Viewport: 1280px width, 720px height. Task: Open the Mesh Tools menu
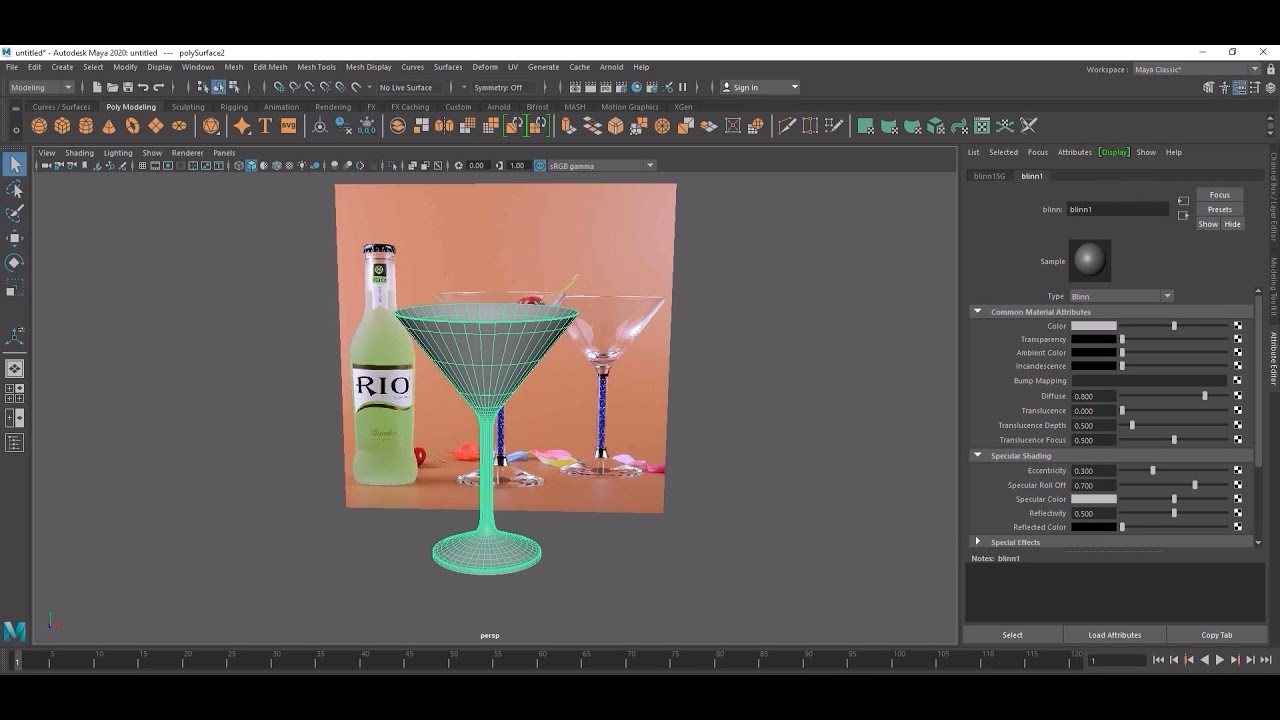tap(316, 67)
